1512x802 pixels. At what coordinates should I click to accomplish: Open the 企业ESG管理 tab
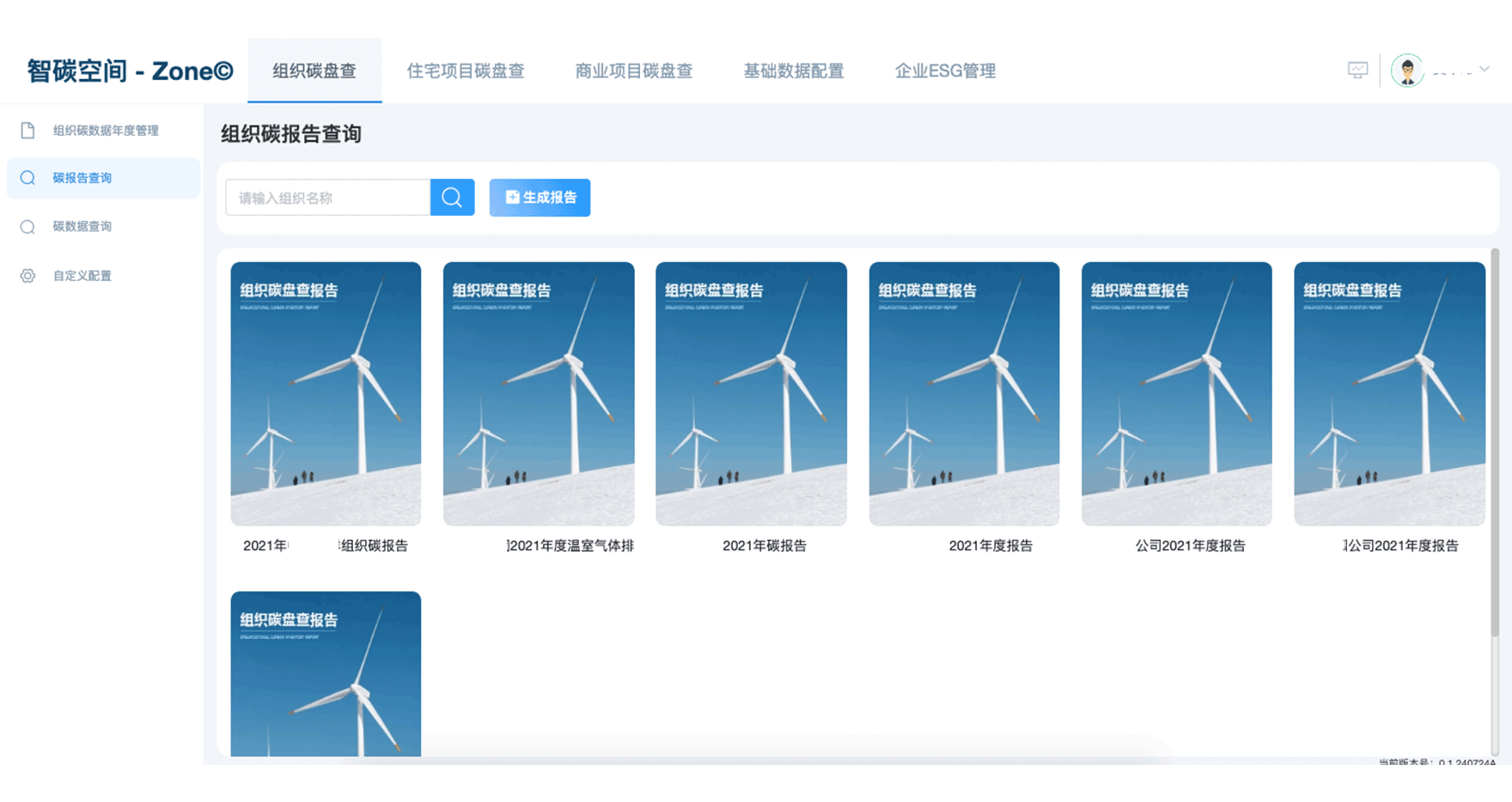tap(945, 70)
